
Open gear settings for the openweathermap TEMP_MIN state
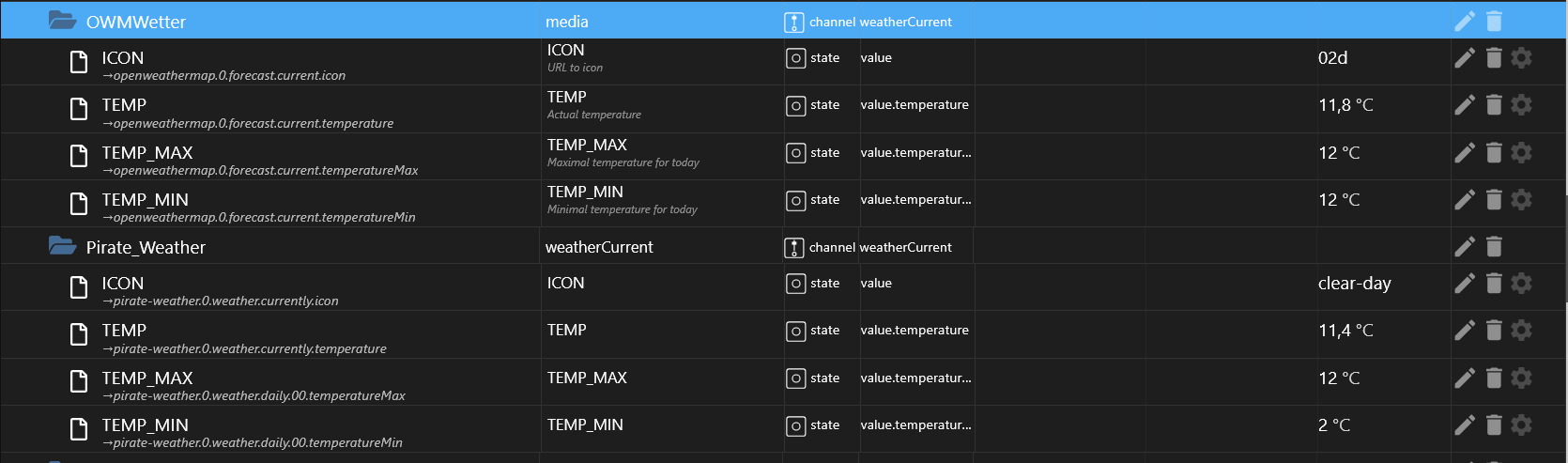(x=1522, y=200)
